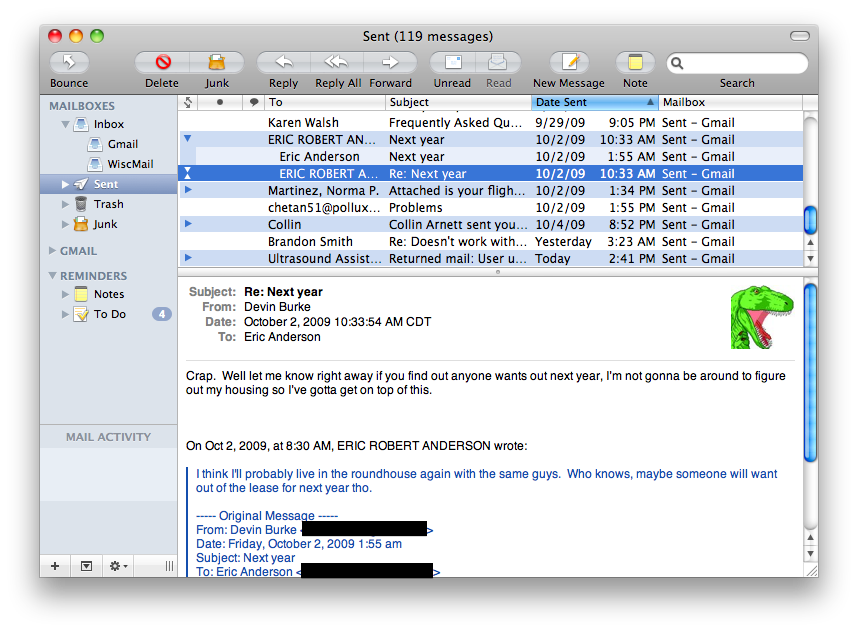Click preview pane scroll up arrow
The image size is (858, 632).
pos(810,537)
